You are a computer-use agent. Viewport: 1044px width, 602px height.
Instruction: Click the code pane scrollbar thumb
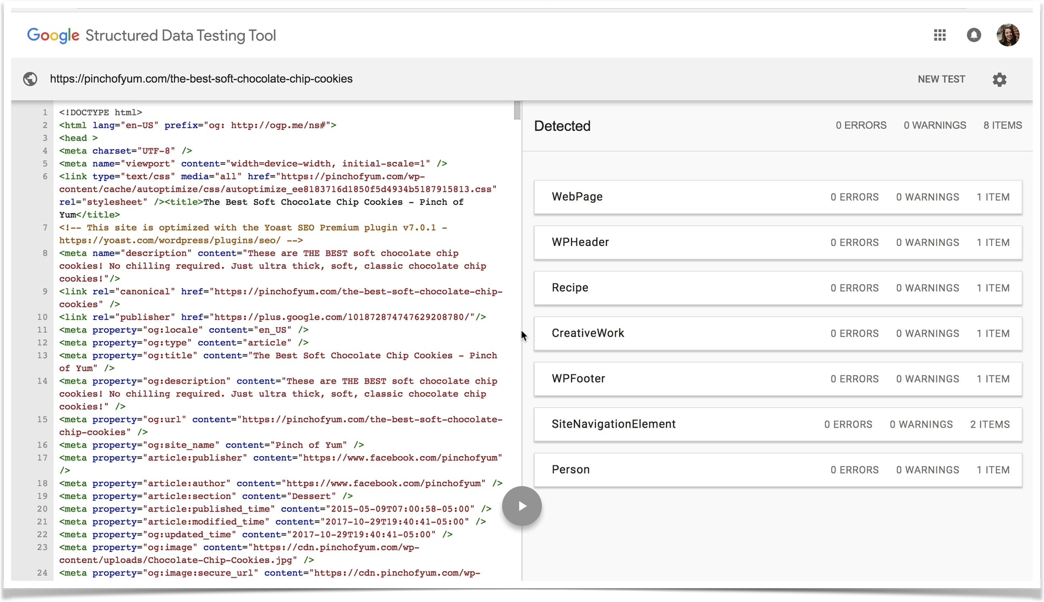[x=517, y=111]
